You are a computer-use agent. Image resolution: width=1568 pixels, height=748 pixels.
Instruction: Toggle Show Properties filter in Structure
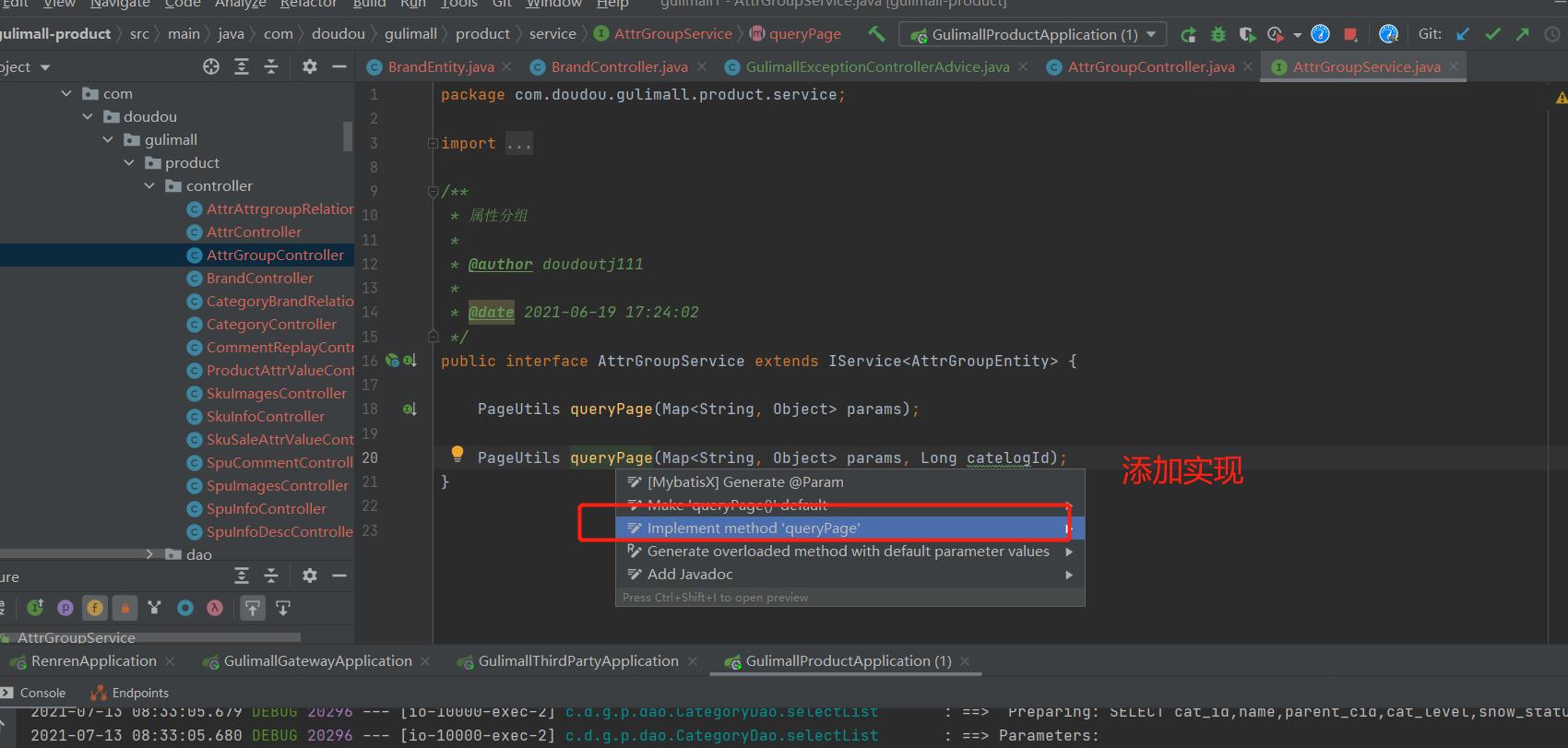65,607
